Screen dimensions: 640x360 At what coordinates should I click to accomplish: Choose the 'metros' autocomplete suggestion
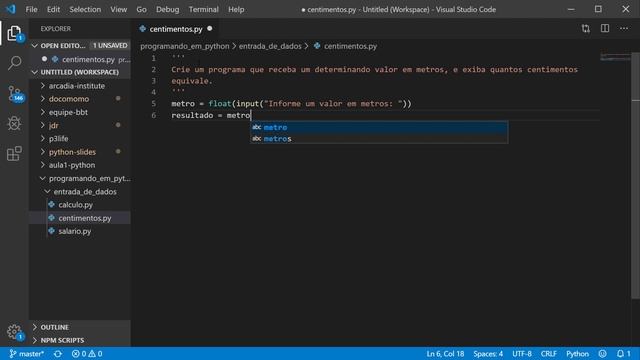tap(379, 139)
